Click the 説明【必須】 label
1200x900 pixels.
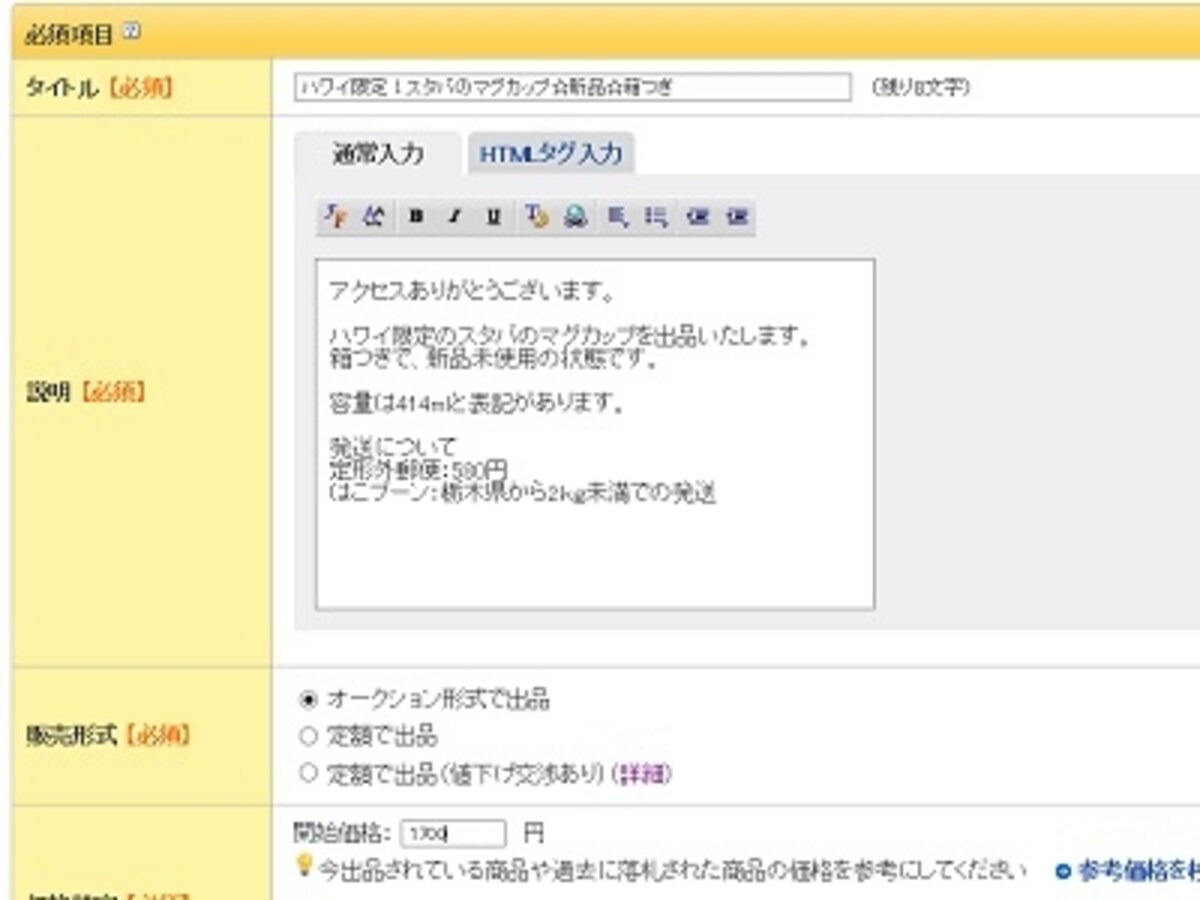coord(86,392)
